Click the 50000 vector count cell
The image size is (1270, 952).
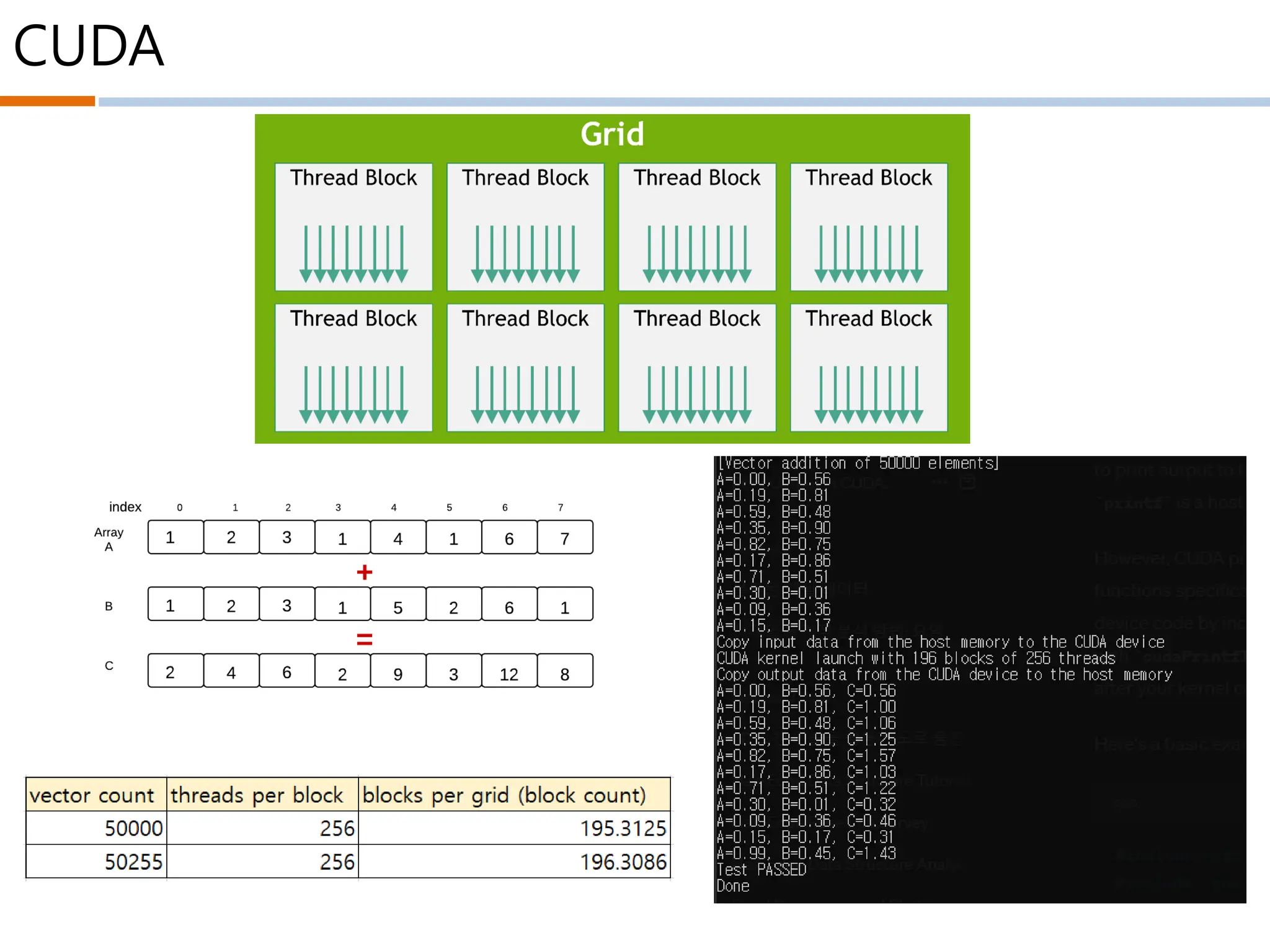tap(133, 829)
